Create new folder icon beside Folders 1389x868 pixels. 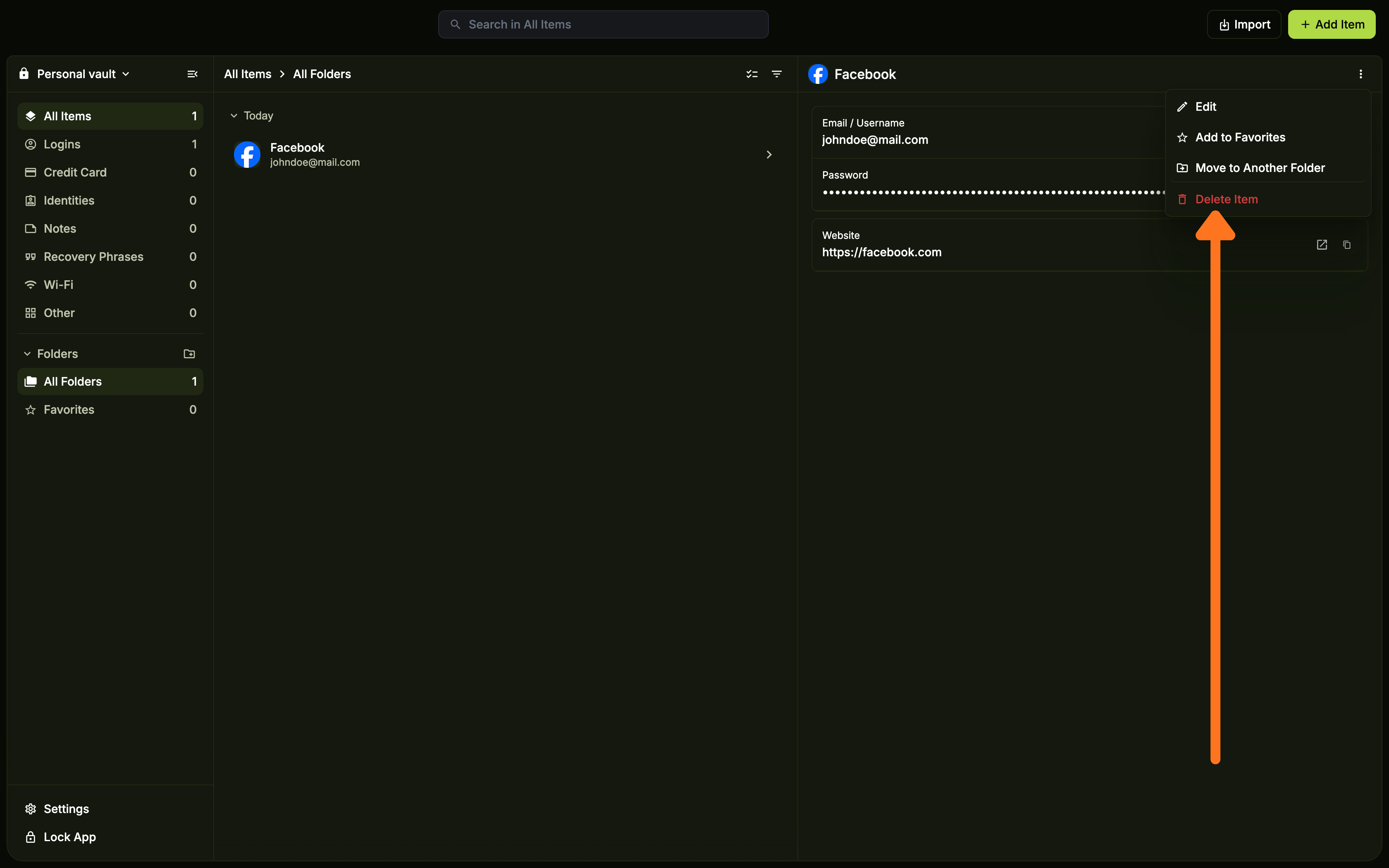click(189, 354)
